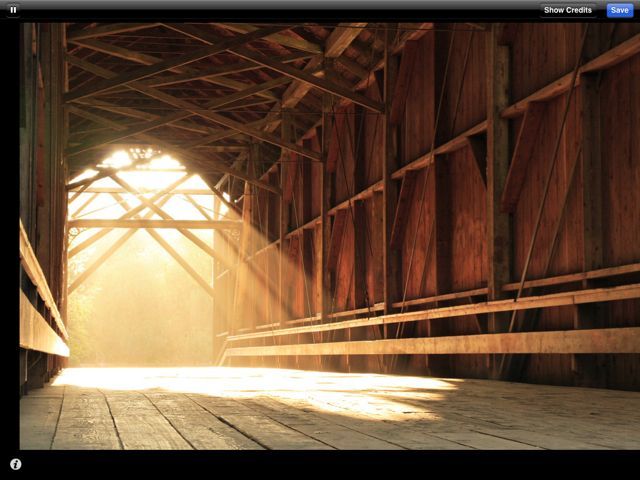Click the Show Credits button

(x=568, y=10)
